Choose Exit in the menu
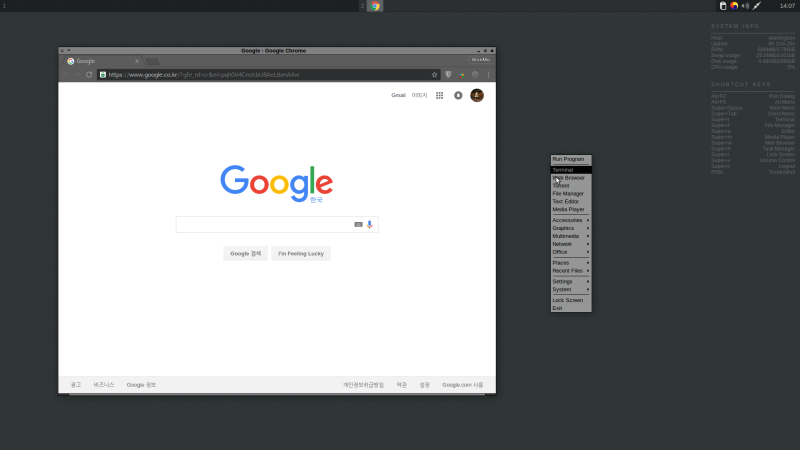 571,308
